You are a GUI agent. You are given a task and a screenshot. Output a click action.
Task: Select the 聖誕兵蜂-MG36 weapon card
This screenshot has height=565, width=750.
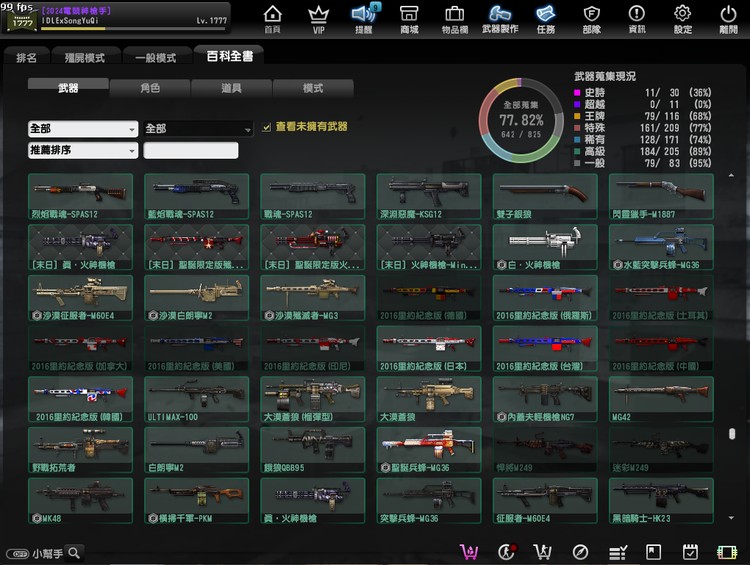429,450
